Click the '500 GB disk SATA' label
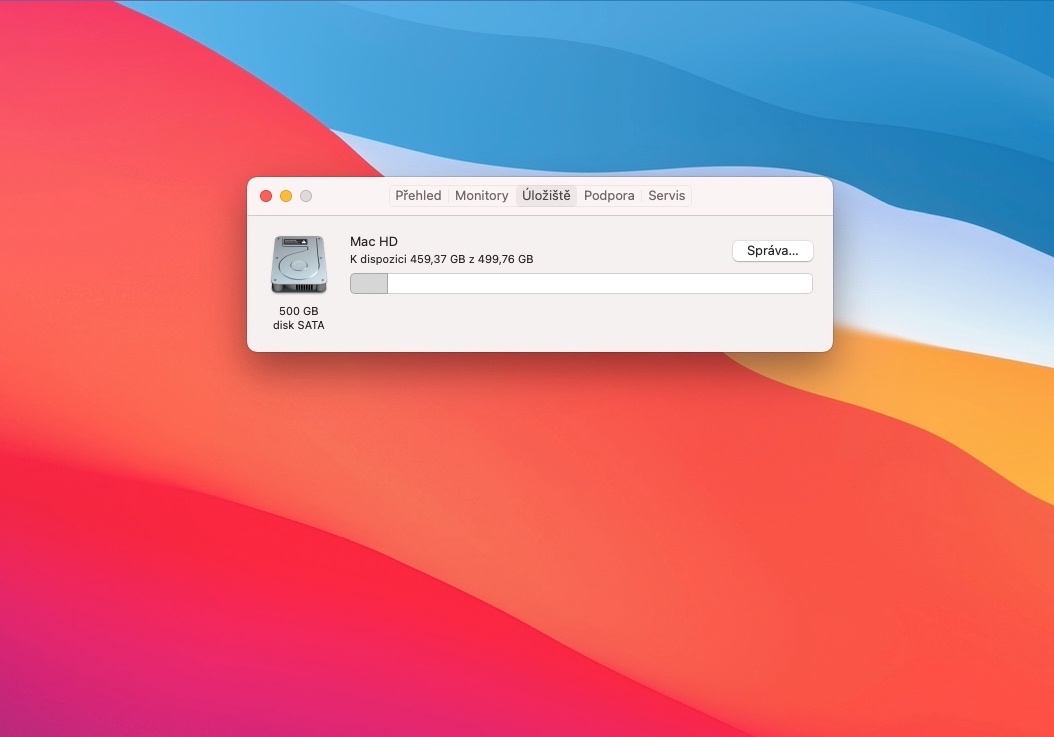 click(x=298, y=317)
